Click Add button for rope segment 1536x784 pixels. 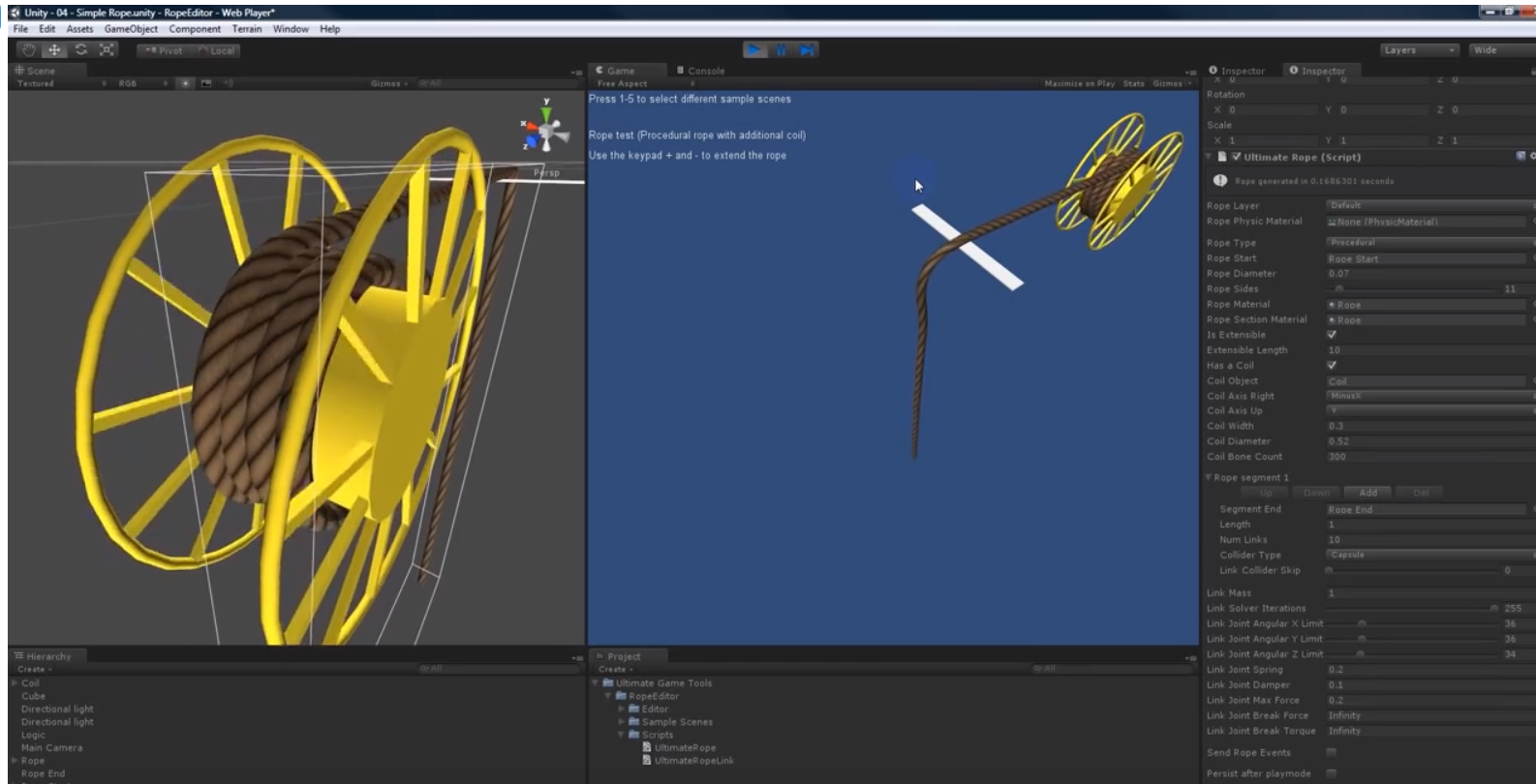pyautogui.click(x=1367, y=493)
